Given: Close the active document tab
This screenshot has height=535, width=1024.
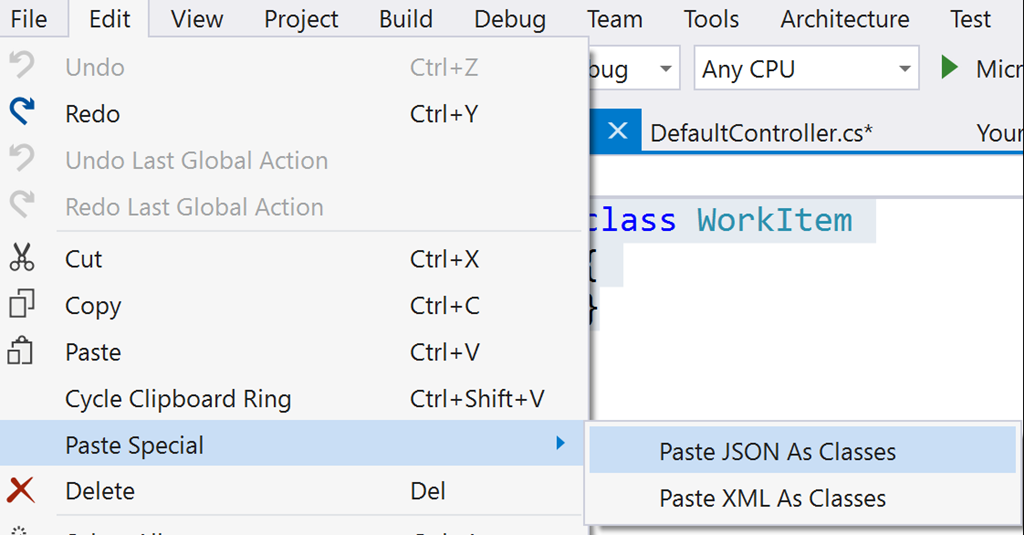Looking at the screenshot, I should 617,131.
